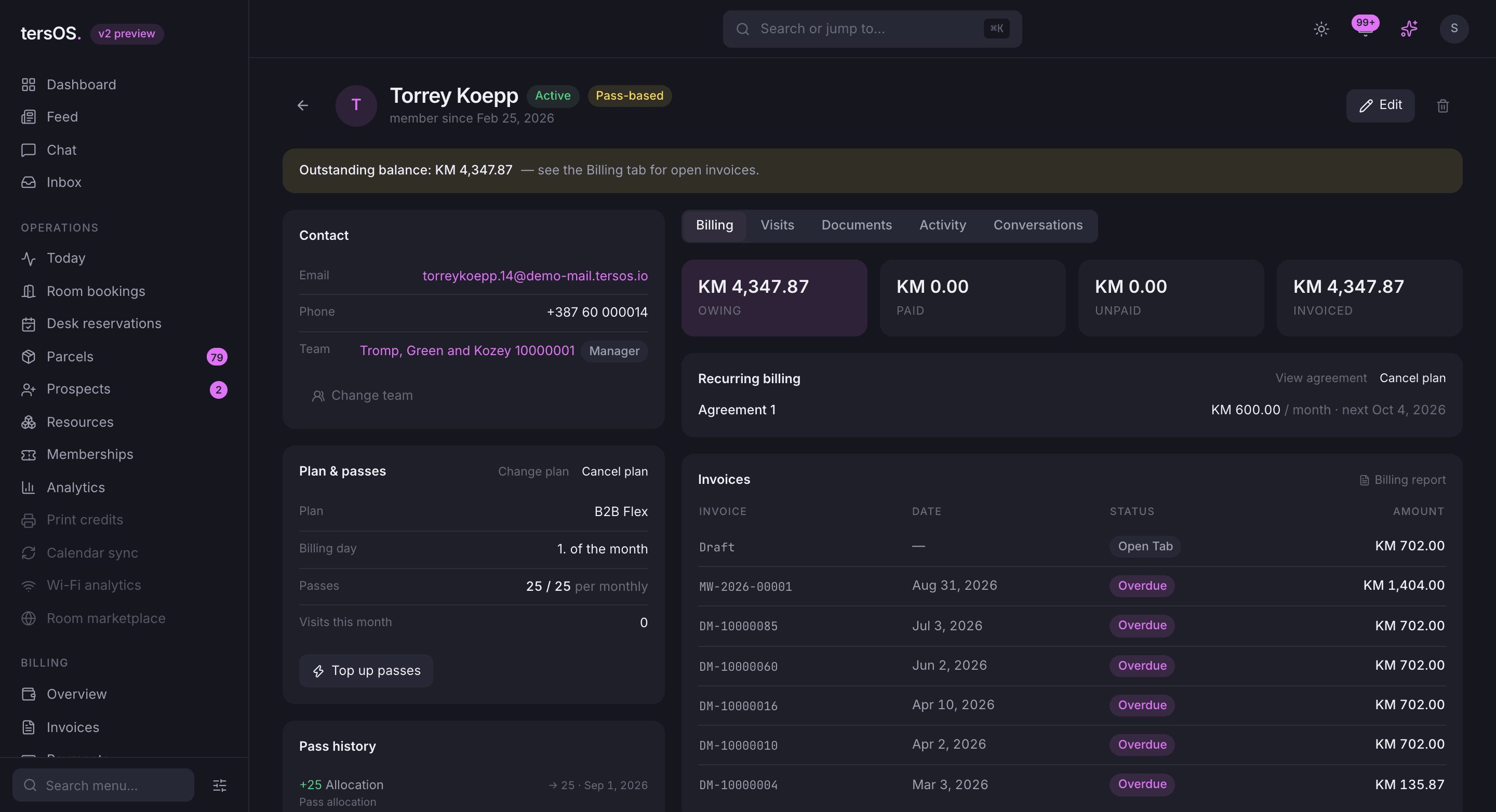Switch to the Documents tab
This screenshot has height=812, width=1496.
click(856, 226)
